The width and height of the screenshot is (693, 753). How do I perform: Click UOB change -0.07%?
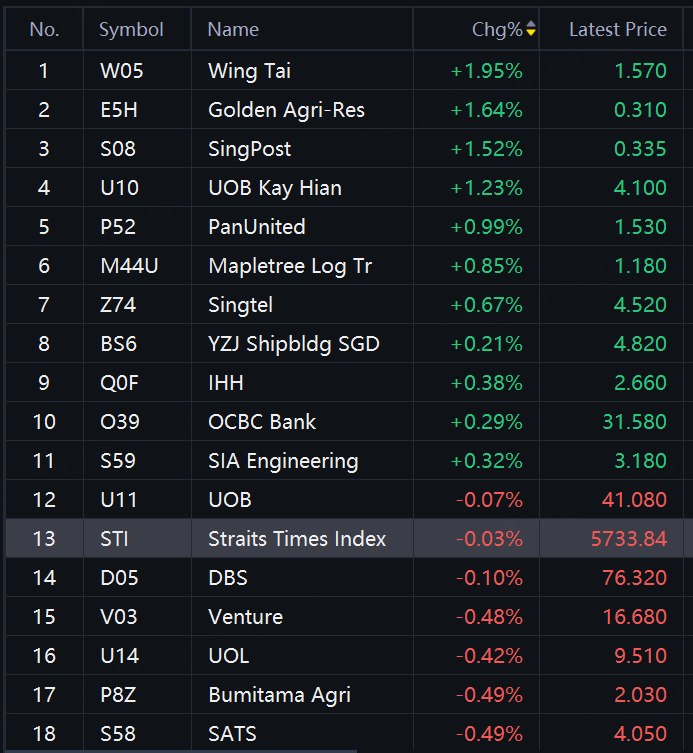[489, 500]
